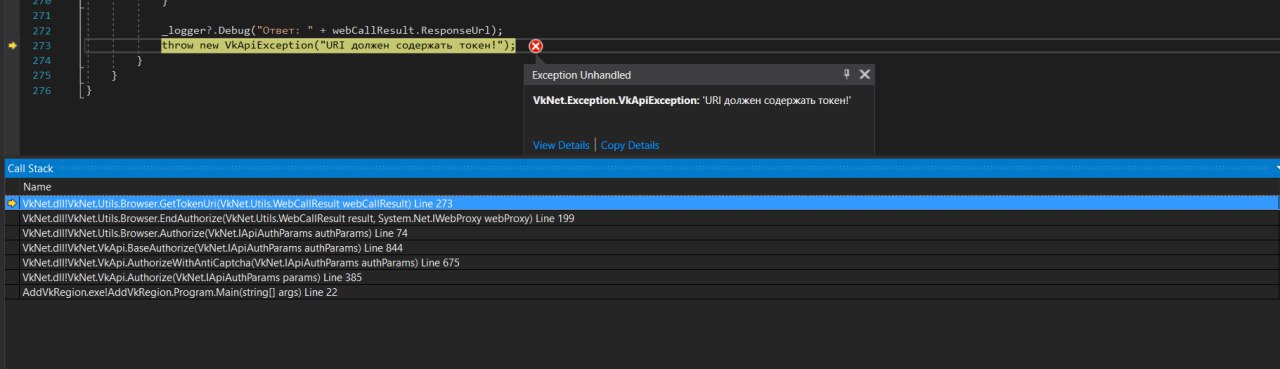
Task: Click the highlighted throw statement in code
Action: click(338, 46)
